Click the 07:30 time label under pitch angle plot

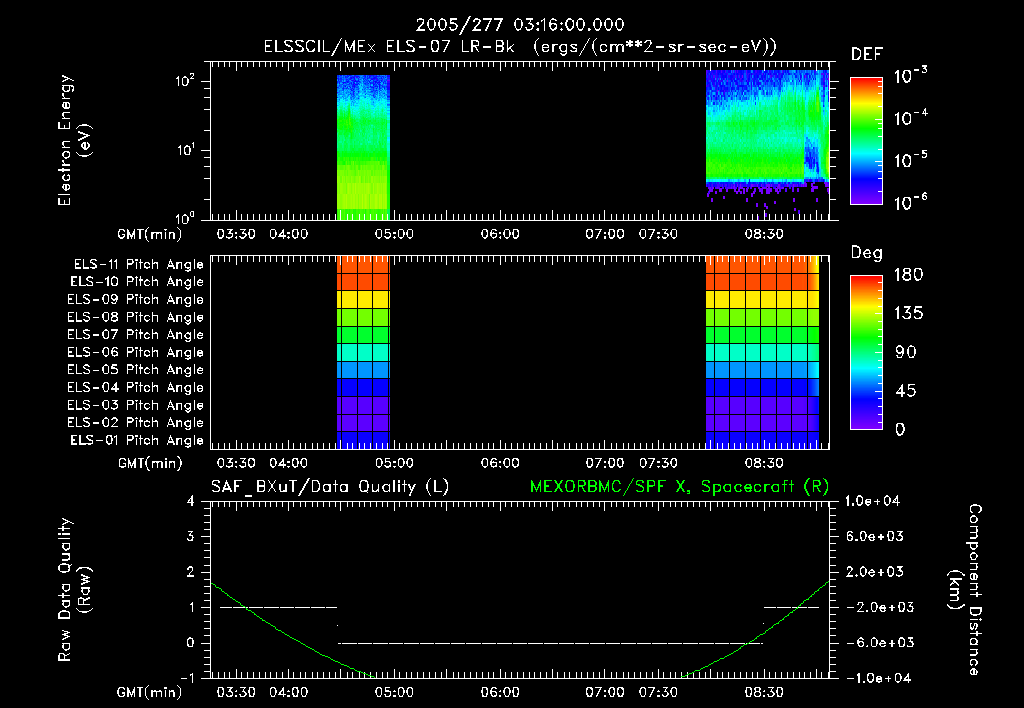658,463
